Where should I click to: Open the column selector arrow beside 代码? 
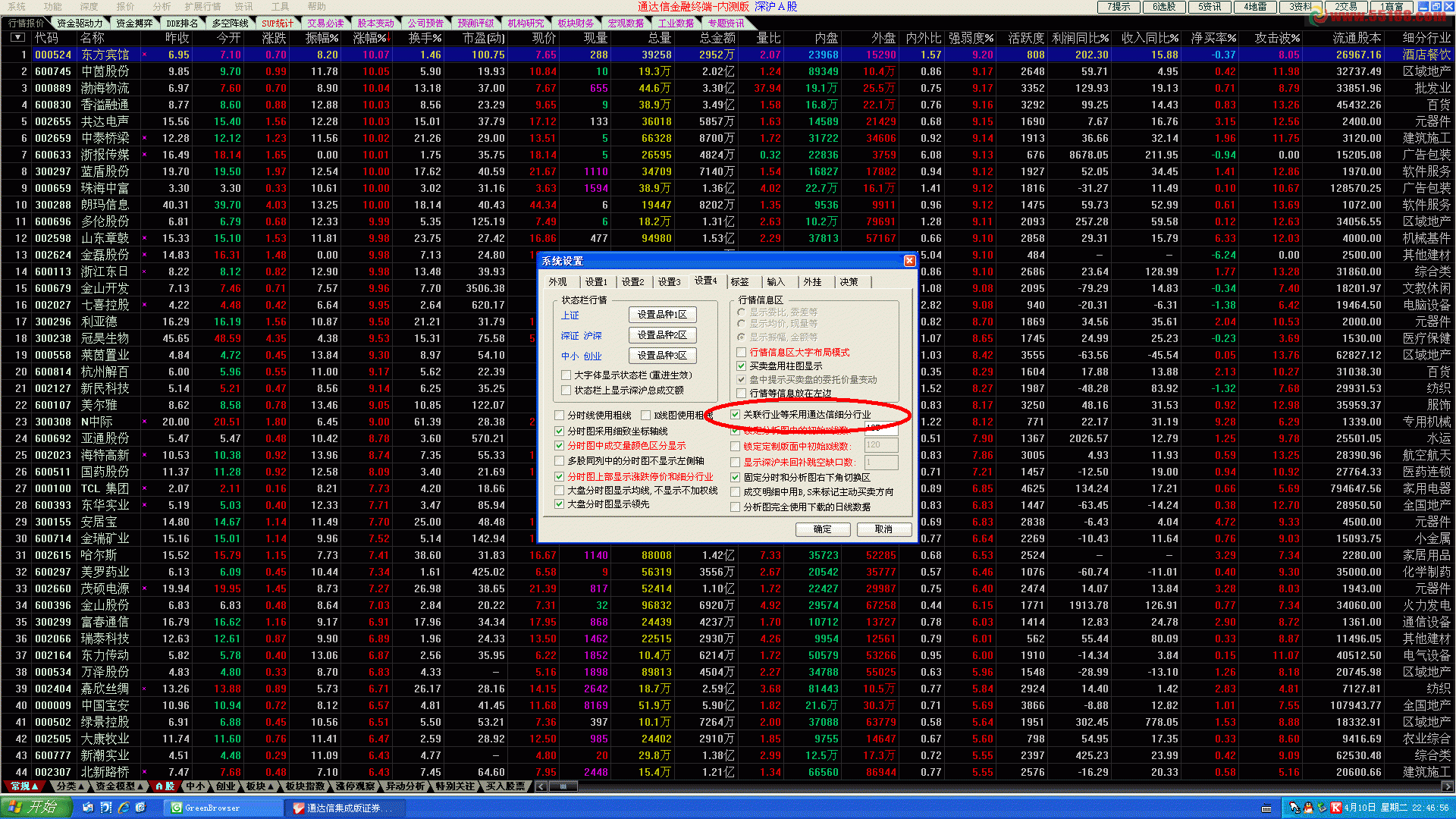(18, 38)
